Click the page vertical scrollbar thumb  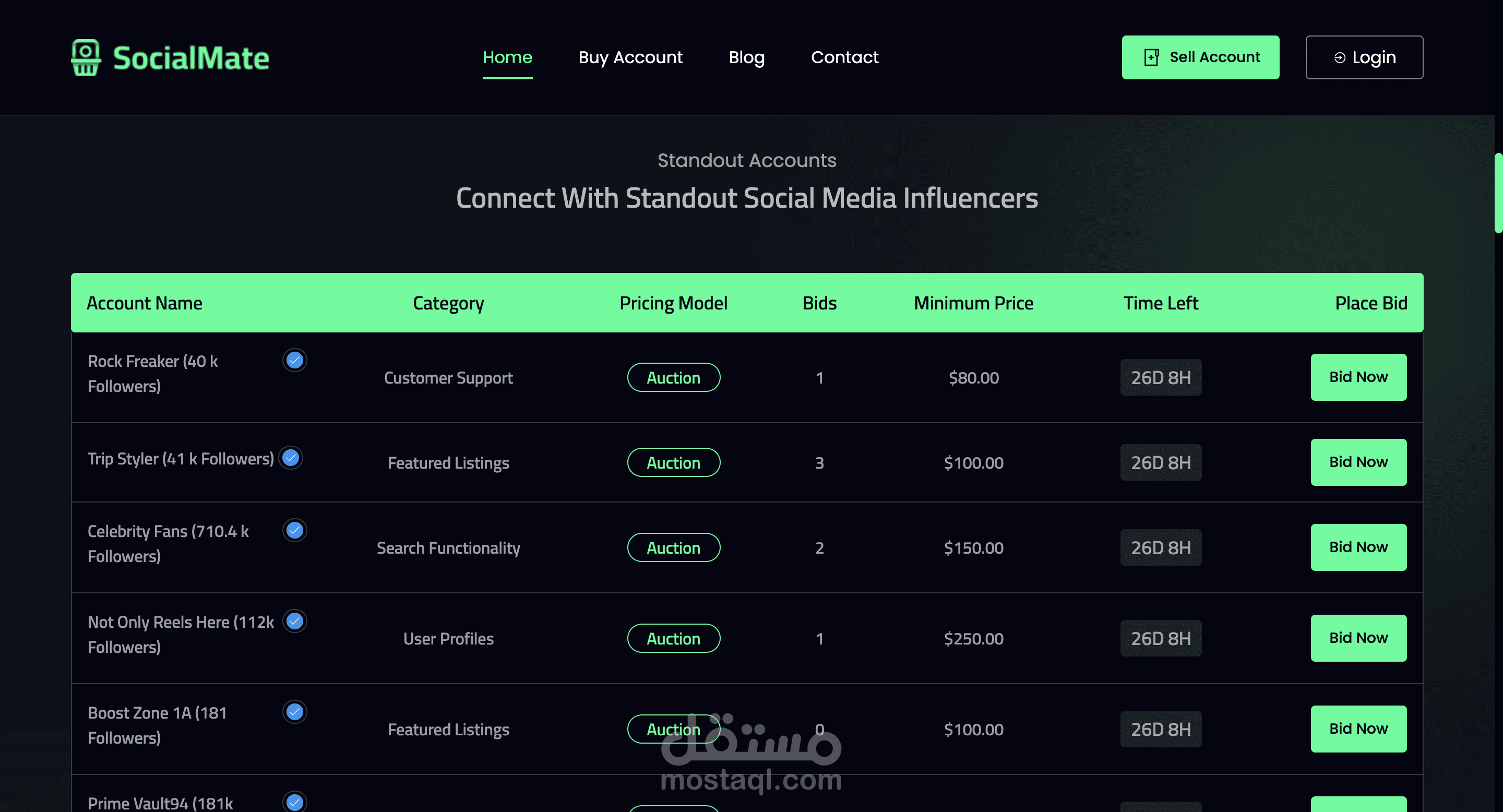click(1498, 193)
